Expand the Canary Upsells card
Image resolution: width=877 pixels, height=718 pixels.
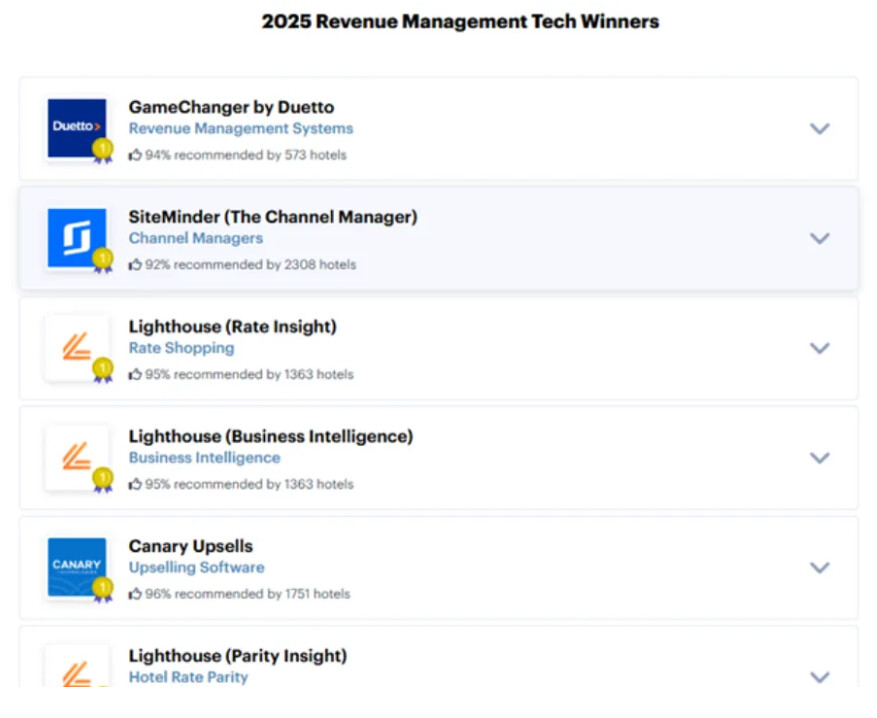coord(819,568)
